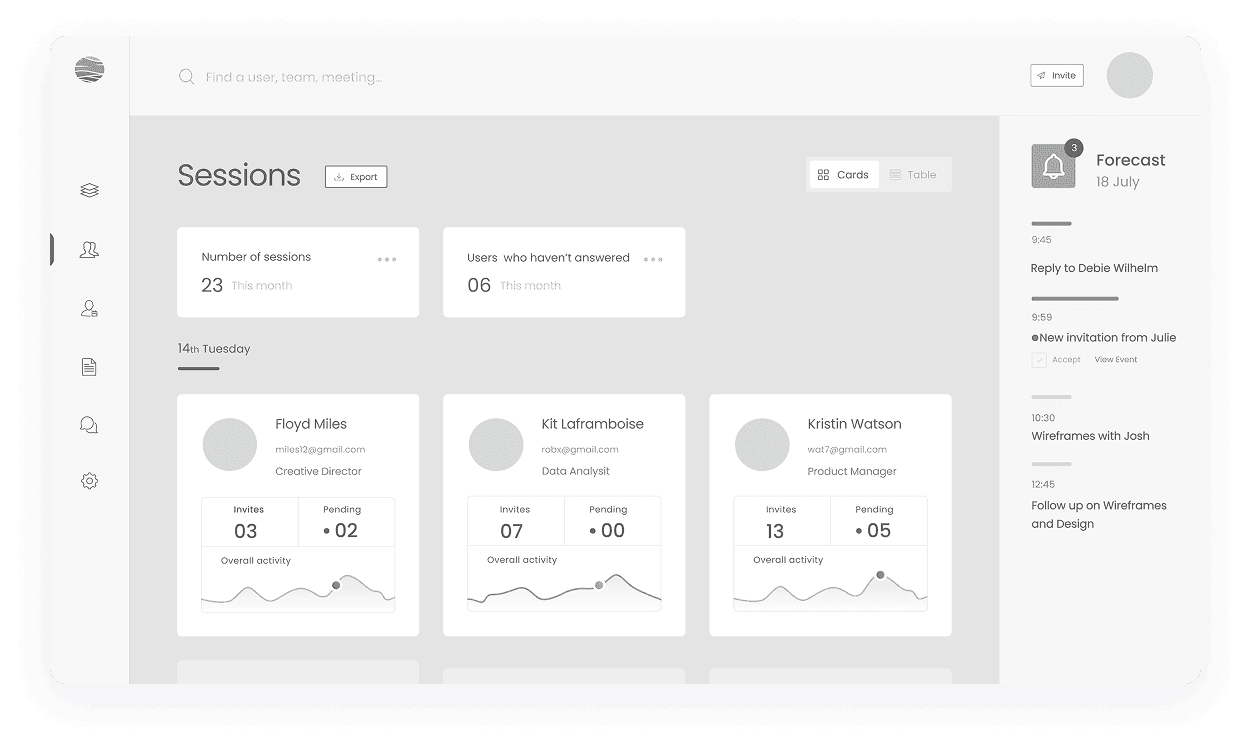Expand the Cards view toggle group

(879, 174)
